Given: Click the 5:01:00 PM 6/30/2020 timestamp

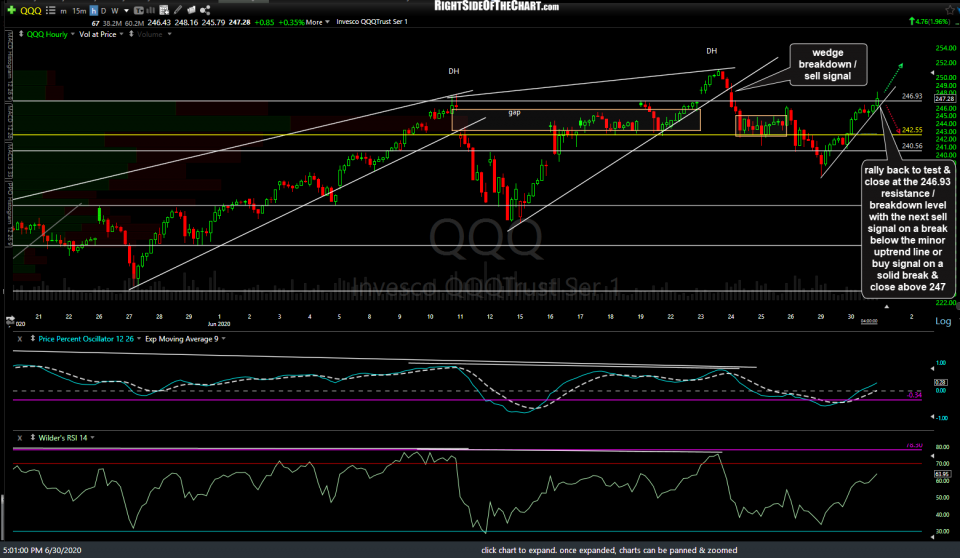Looking at the screenshot, I should click(42, 550).
